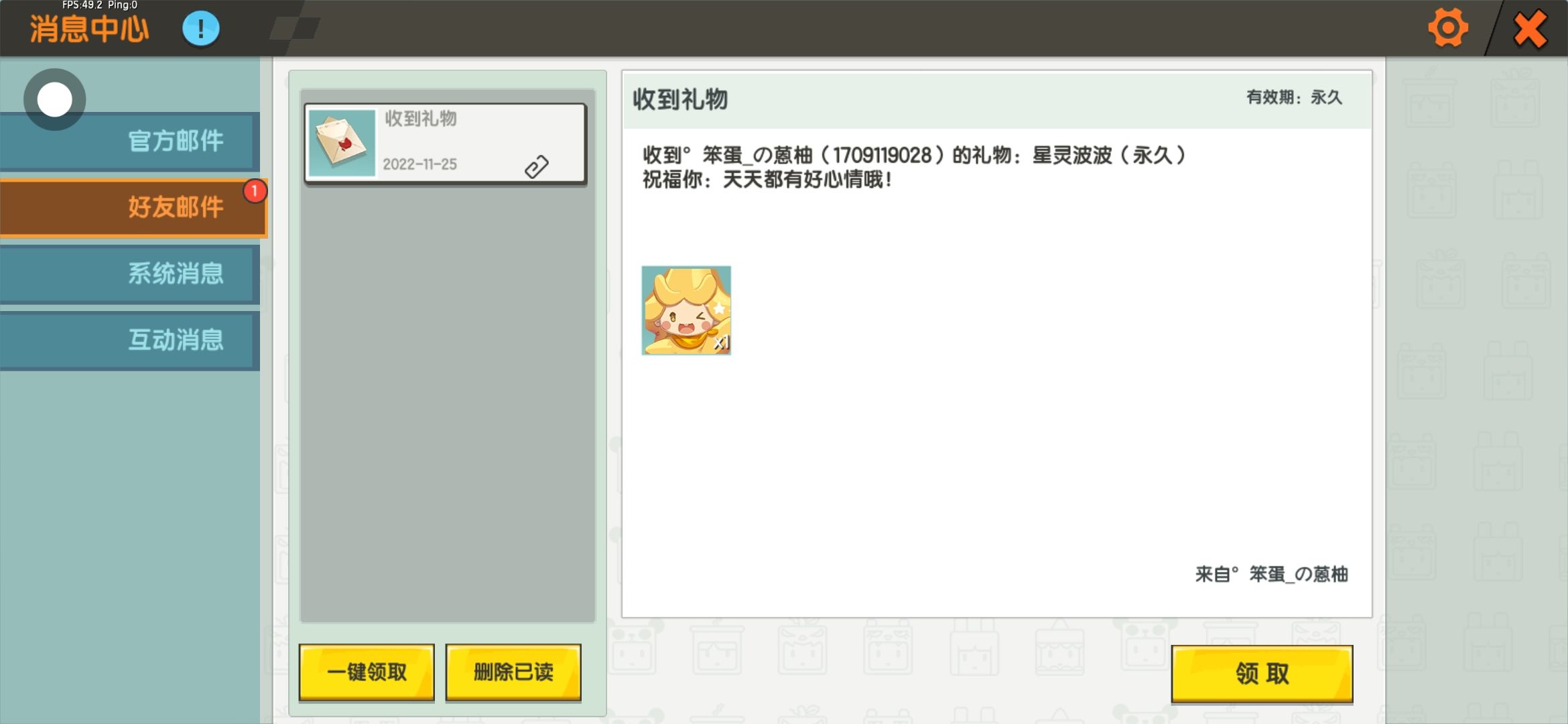Select the 星灵波波 gift item thumbnail
Screen dimensions: 1568x724
[x=686, y=310]
